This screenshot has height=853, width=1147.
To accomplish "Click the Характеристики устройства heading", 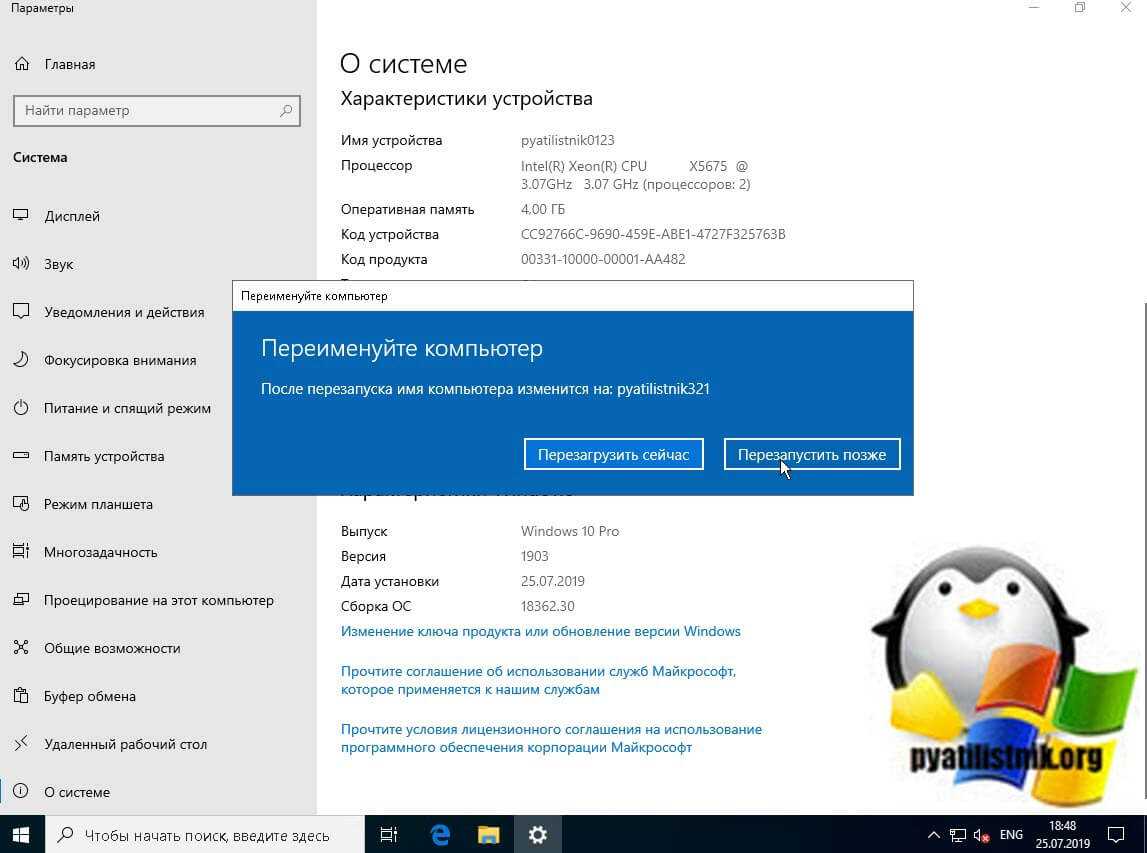I will click(467, 99).
